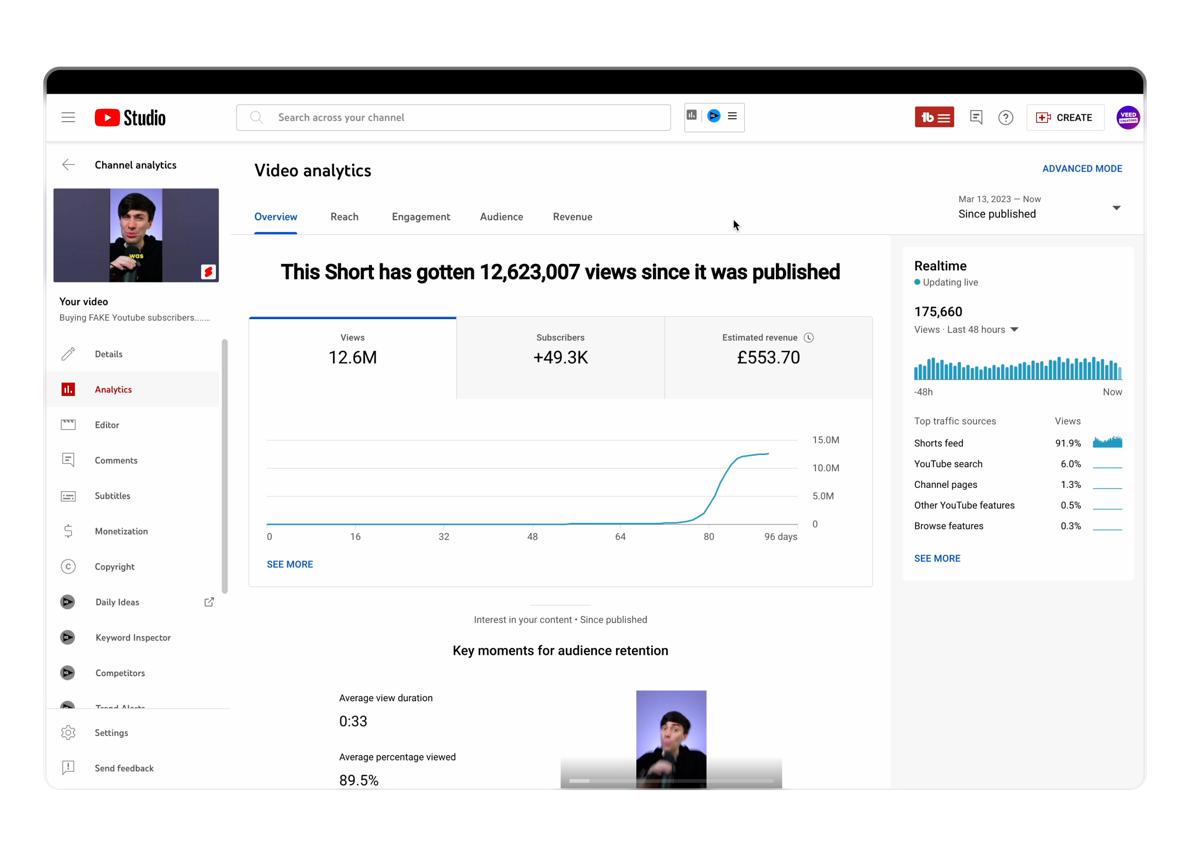Click the Comments sidebar icon
The image size is (1200, 860).
click(x=68, y=460)
